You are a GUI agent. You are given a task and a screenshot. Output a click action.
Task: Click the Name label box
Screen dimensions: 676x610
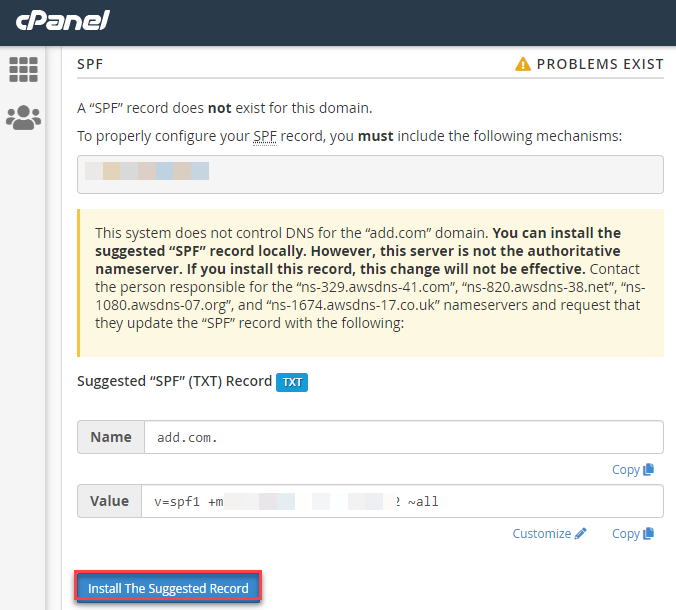point(111,437)
